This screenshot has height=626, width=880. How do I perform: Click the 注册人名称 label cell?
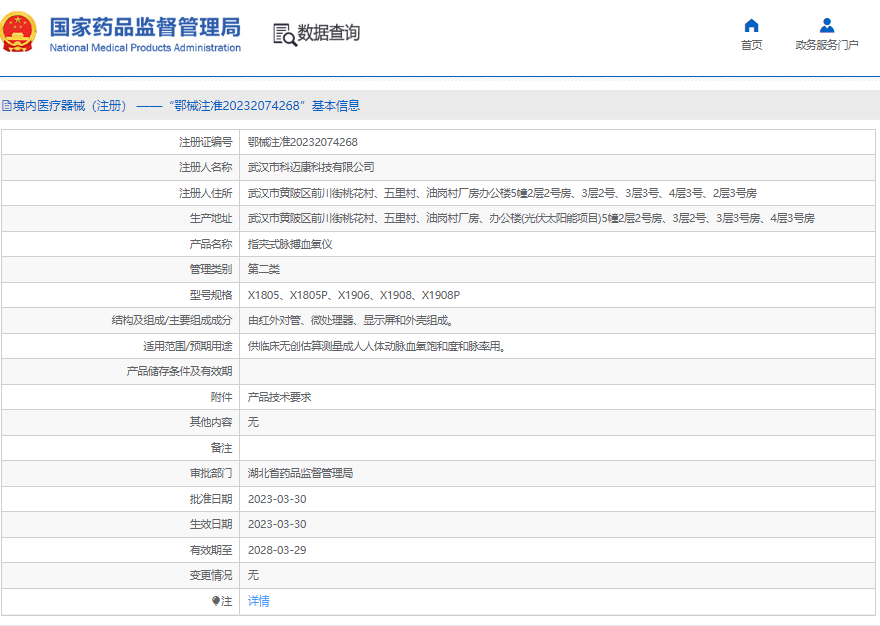(121, 167)
